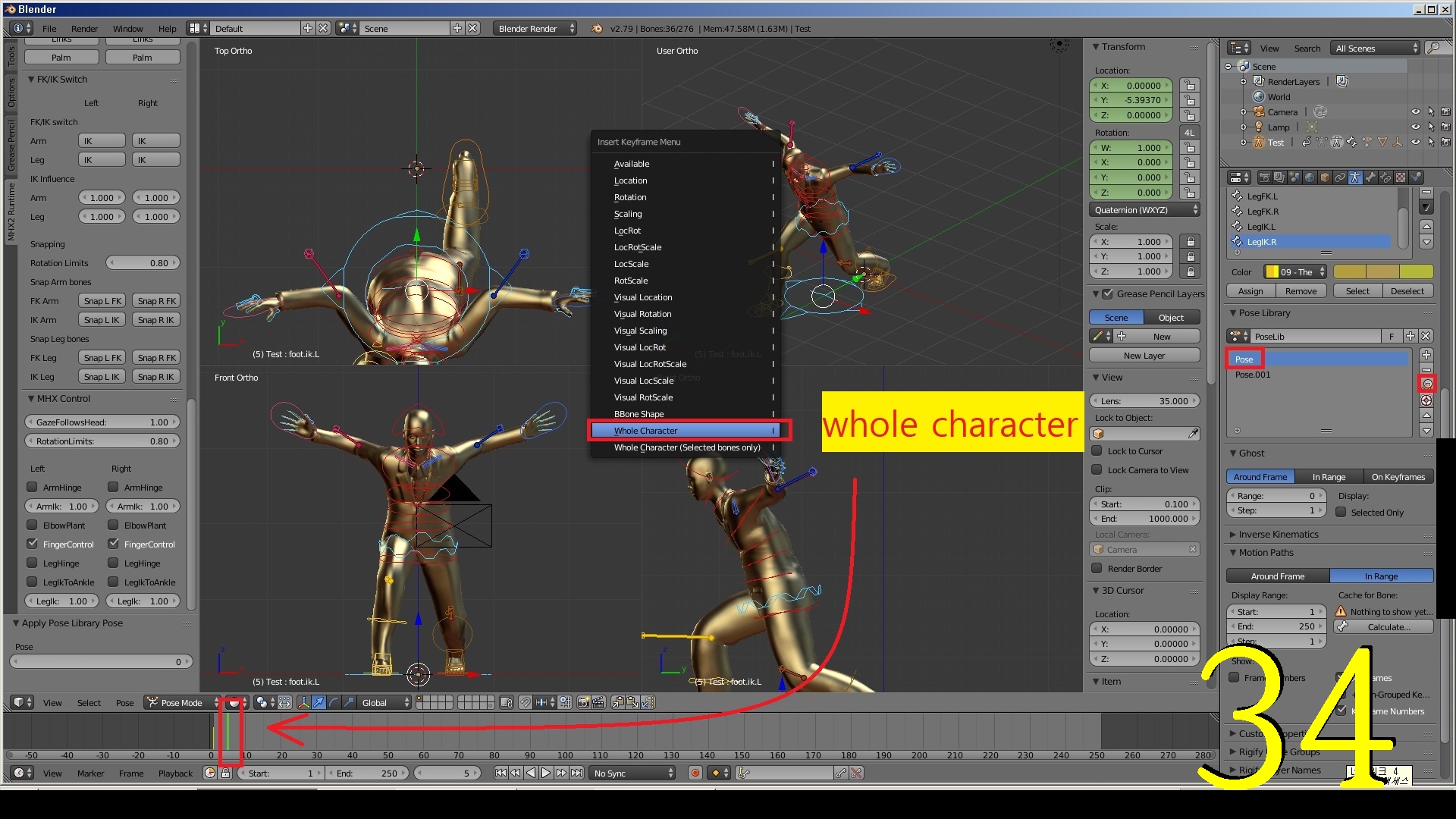Lock the X location axis
Viewport: 1456px width, 819px height.
[1190, 86]
